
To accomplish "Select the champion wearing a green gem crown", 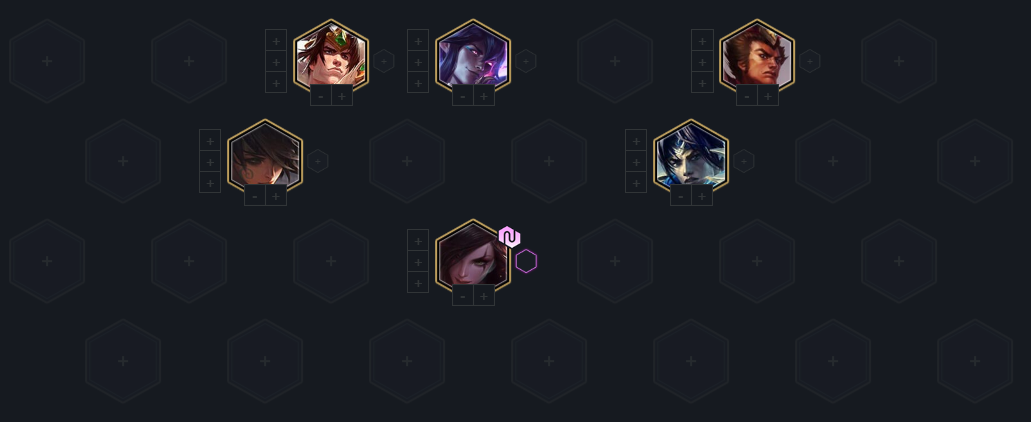I will click(331, 56).
